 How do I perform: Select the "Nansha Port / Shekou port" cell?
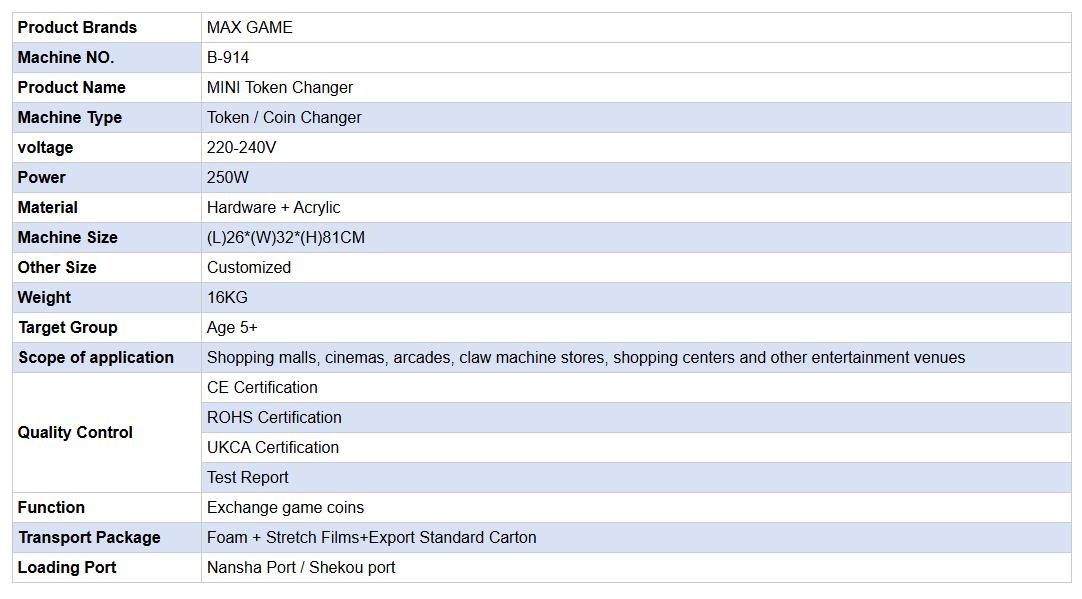click(301, 568)
